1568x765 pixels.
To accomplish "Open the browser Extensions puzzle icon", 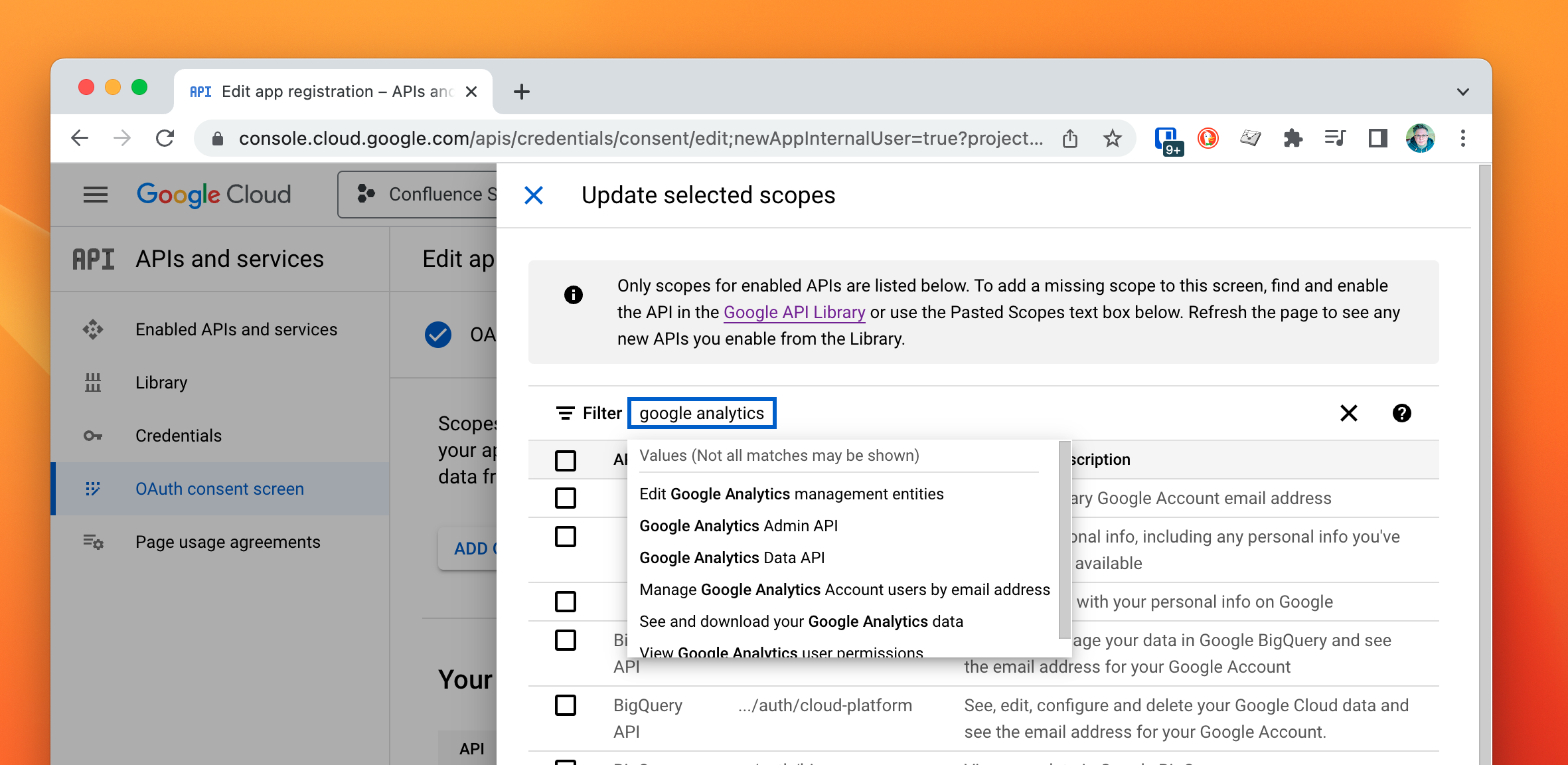I will point(1293,139).
